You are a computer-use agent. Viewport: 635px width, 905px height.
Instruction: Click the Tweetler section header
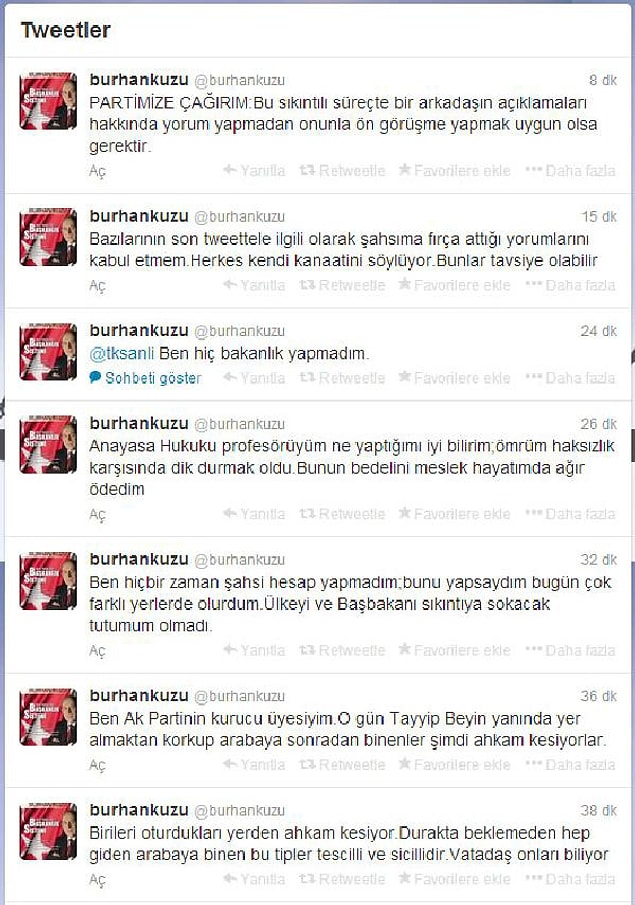tap(65, 30)
